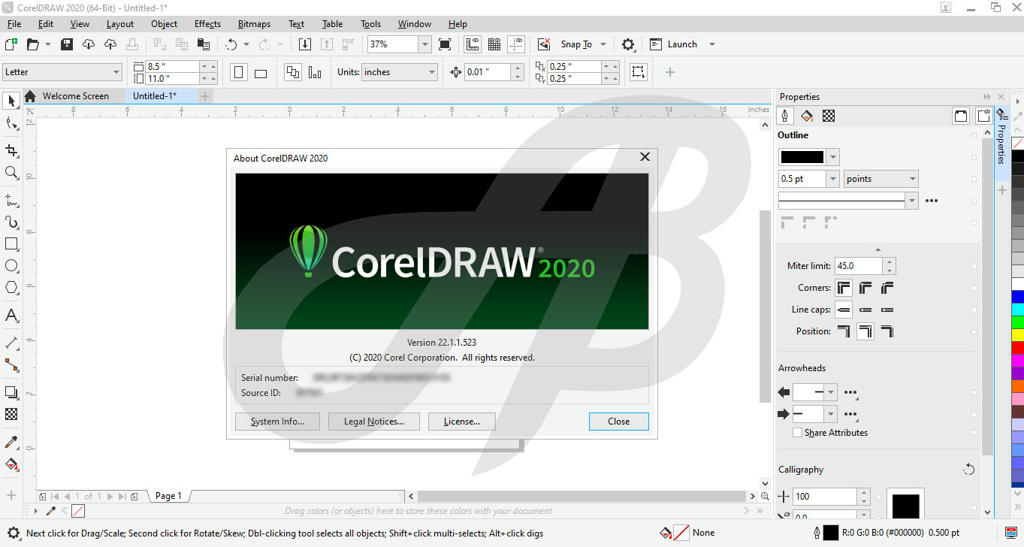Image resolution: width=1024 pixels, height=547 pixels.
Task: Expand the Snap To dropdown
Action: pos(603,44)
